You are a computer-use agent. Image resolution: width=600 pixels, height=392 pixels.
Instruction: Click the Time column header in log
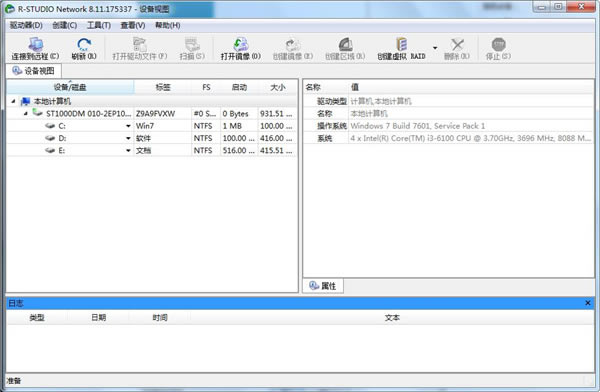tap(160, 318)
